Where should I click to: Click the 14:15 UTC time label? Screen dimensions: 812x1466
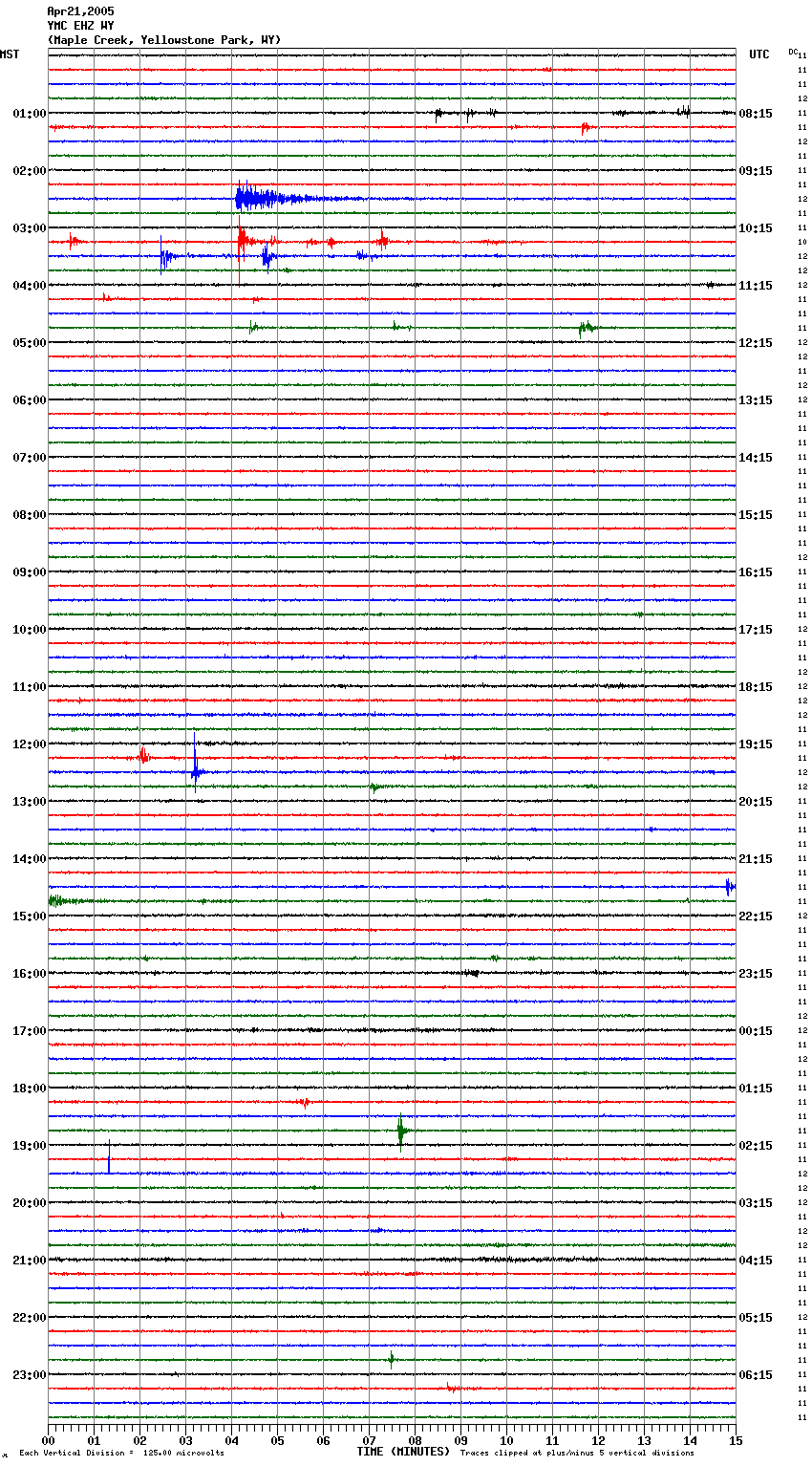756,458
